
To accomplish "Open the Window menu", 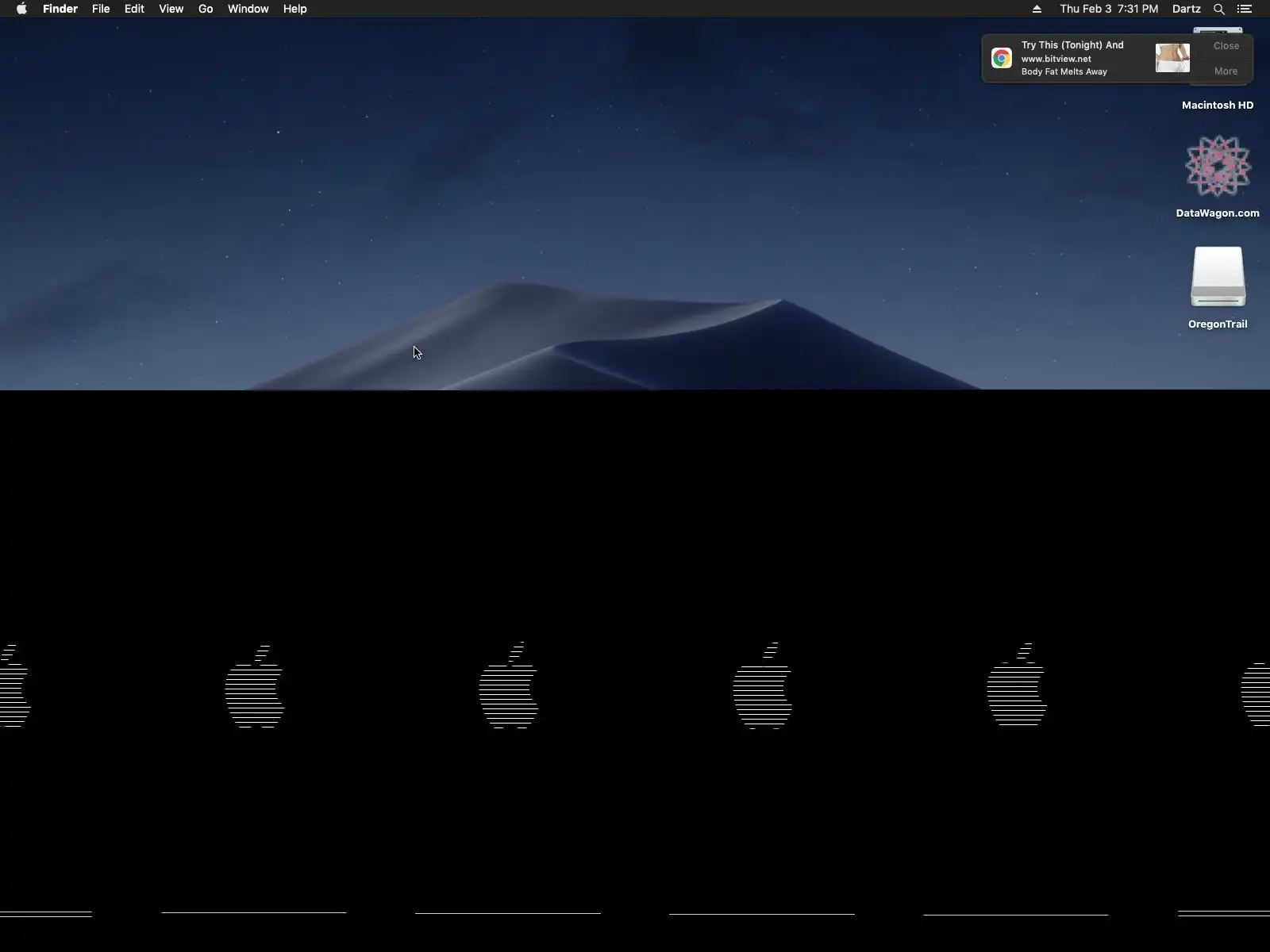I will [x=248, y=9].
